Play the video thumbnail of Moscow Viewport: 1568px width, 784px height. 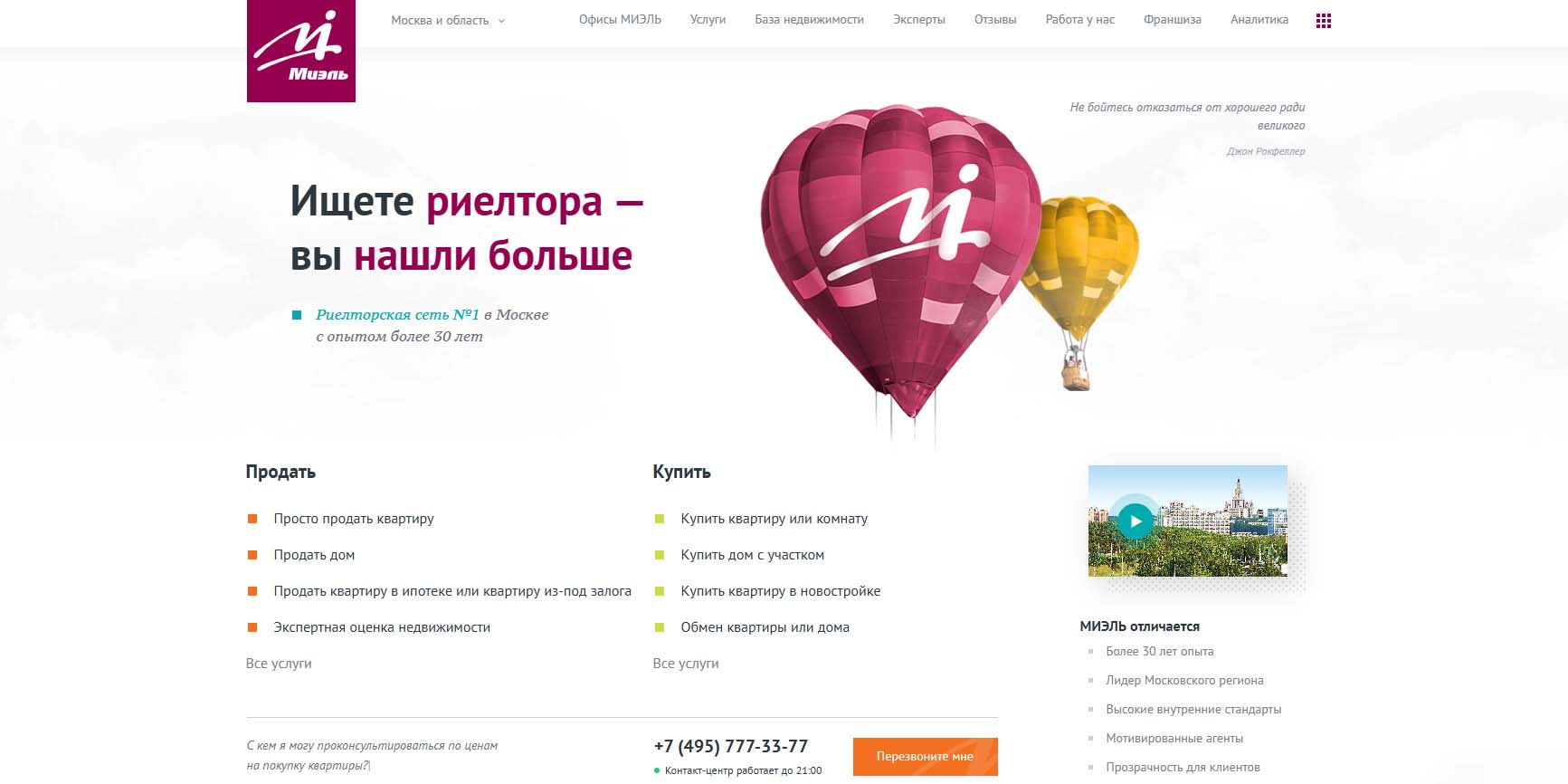pos(1187,521)
